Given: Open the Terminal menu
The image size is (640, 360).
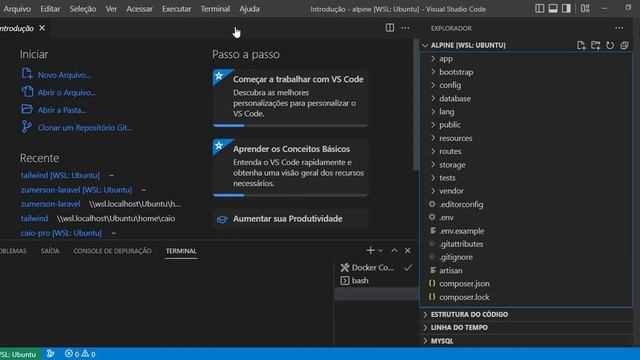Looking at the screenshot, I should point(215,9).
